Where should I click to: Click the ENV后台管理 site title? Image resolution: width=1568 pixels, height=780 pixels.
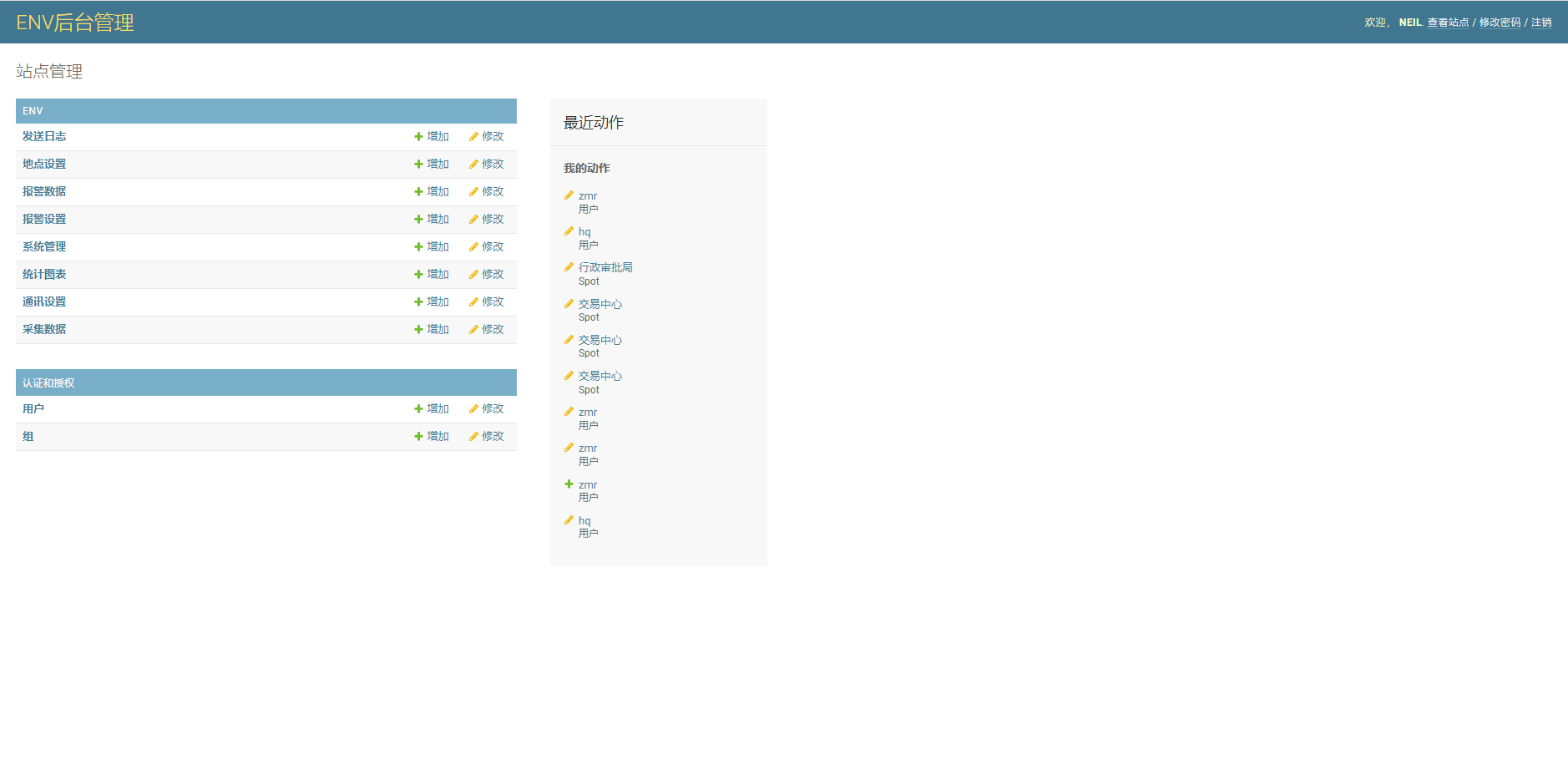coord(75,23)
